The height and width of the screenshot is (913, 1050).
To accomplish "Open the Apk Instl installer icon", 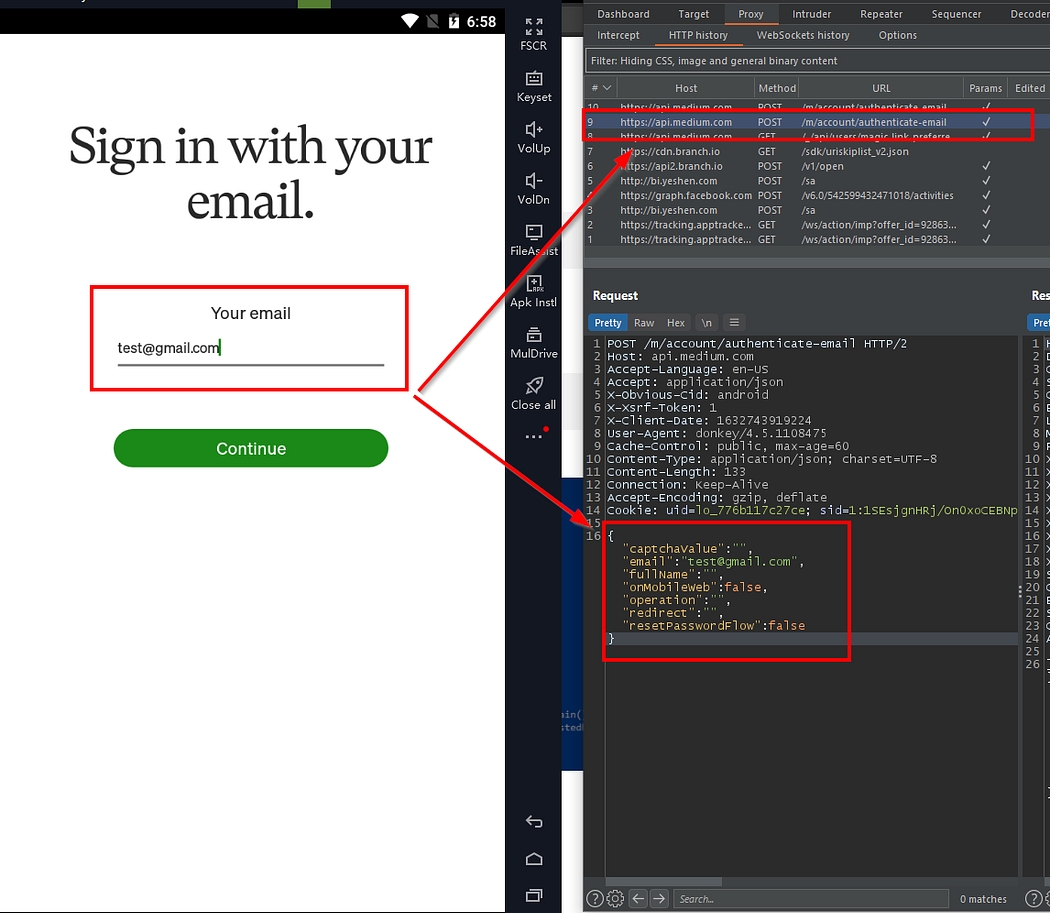I will pyautogui.click(x=534, y=284).
